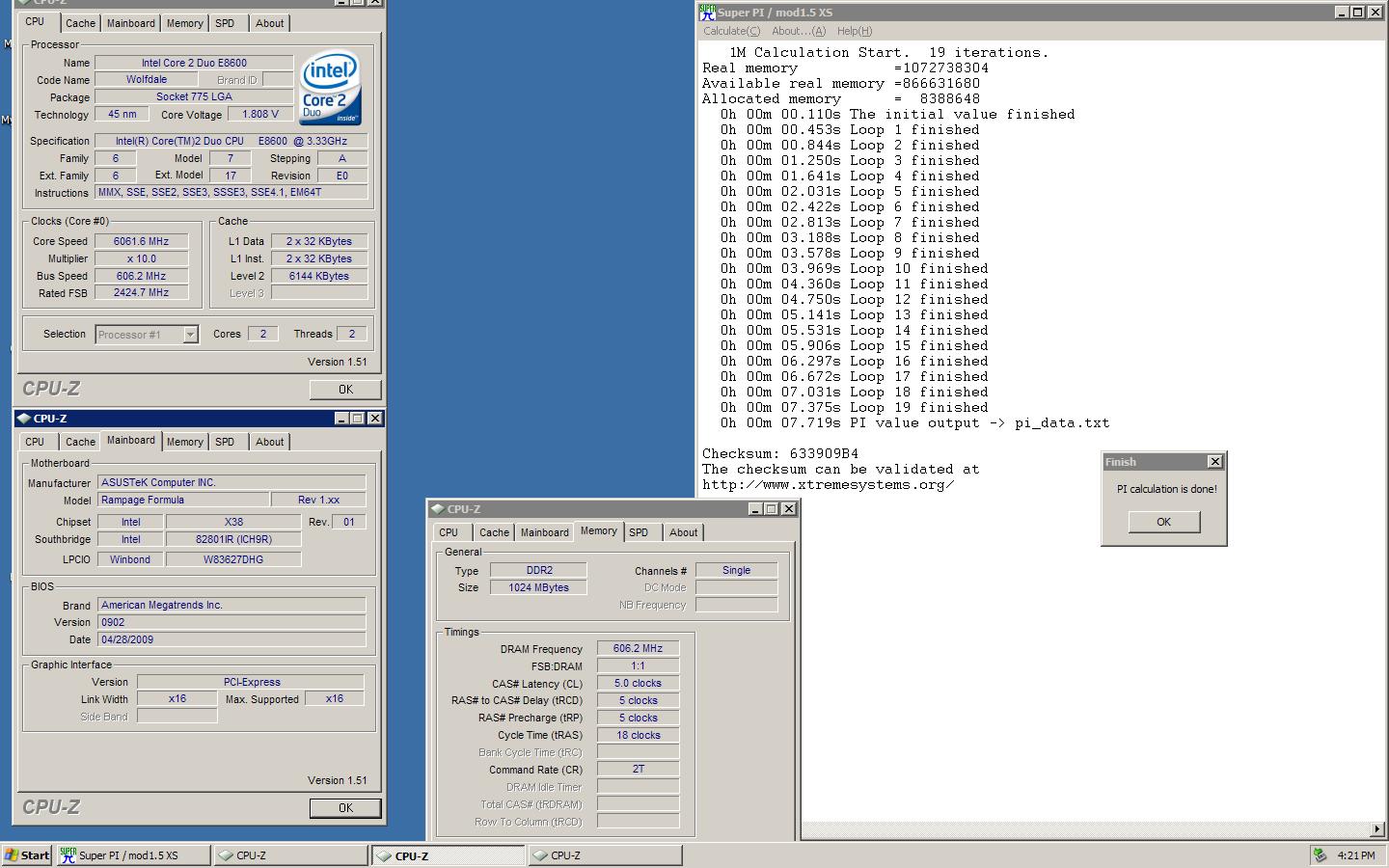Click the Instructions field listing MMX, SSE
This screenshot has height=868, width=1389.
(231, 193)
